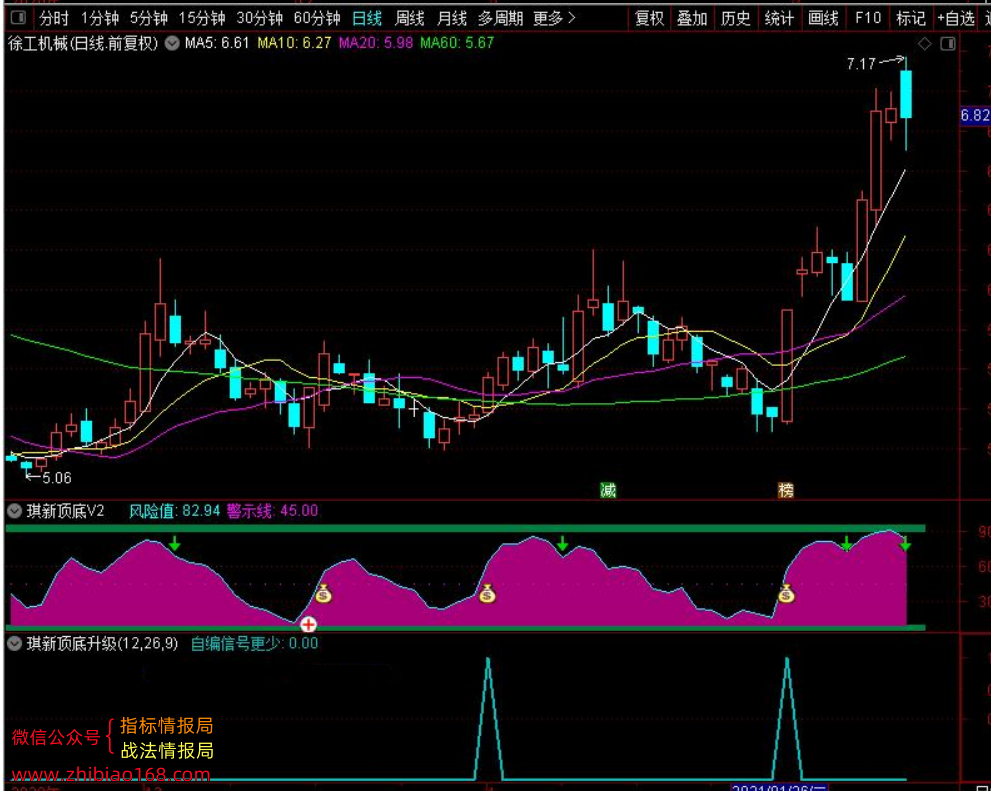Viewport: 991px width, 791px height.
Task: Open the www.zhibiao168.com link
Action: point(111,775)
